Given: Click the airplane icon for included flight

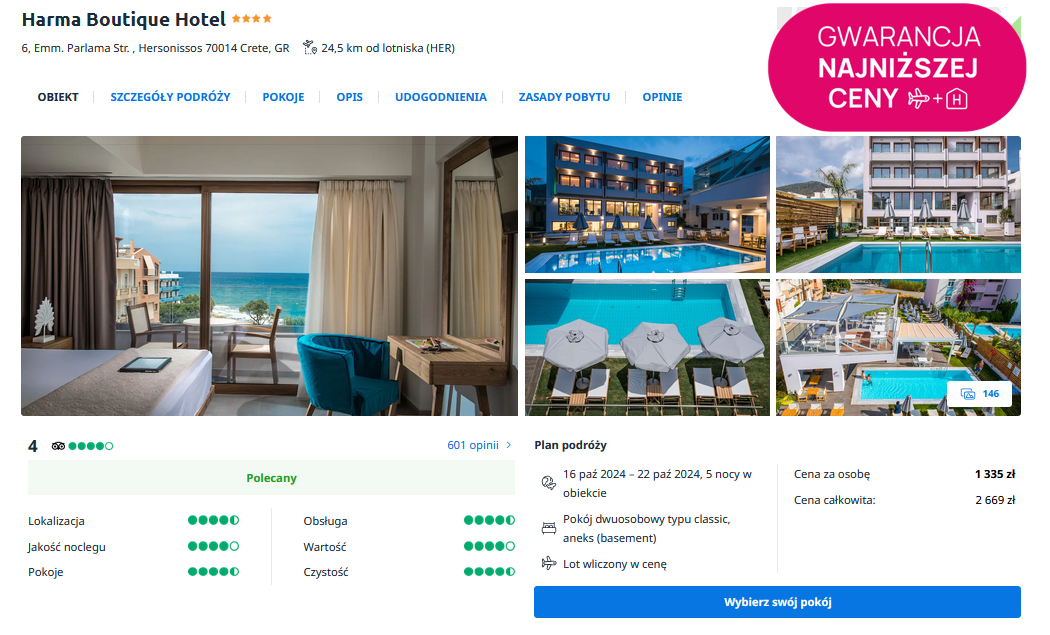Looking at the screenshot, I should pos(548,563).
